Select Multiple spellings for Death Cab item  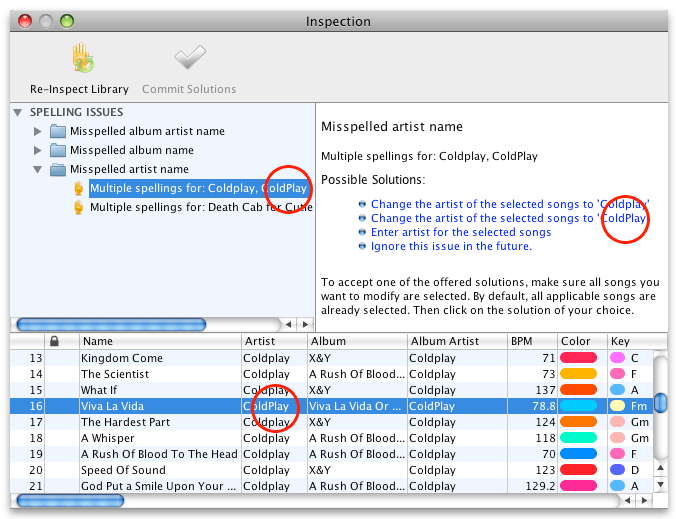pos(201,208)
